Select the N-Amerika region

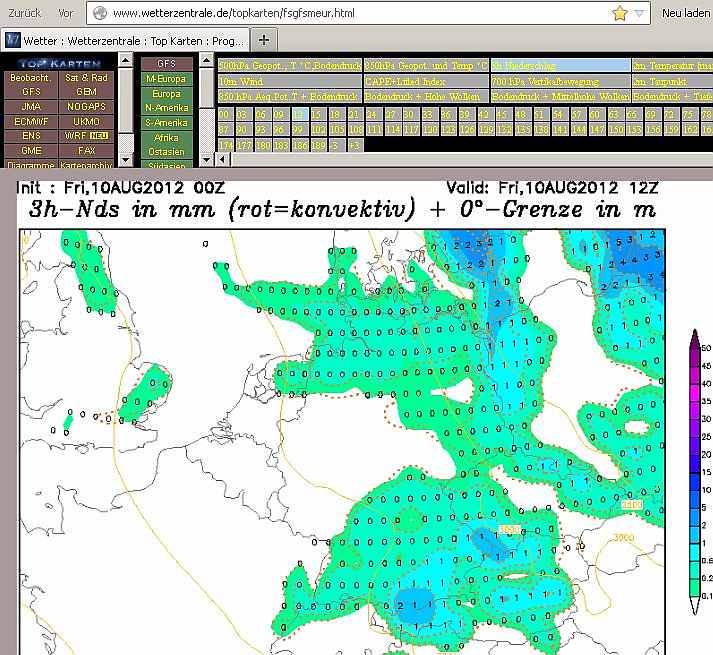(x=167, y=107)
